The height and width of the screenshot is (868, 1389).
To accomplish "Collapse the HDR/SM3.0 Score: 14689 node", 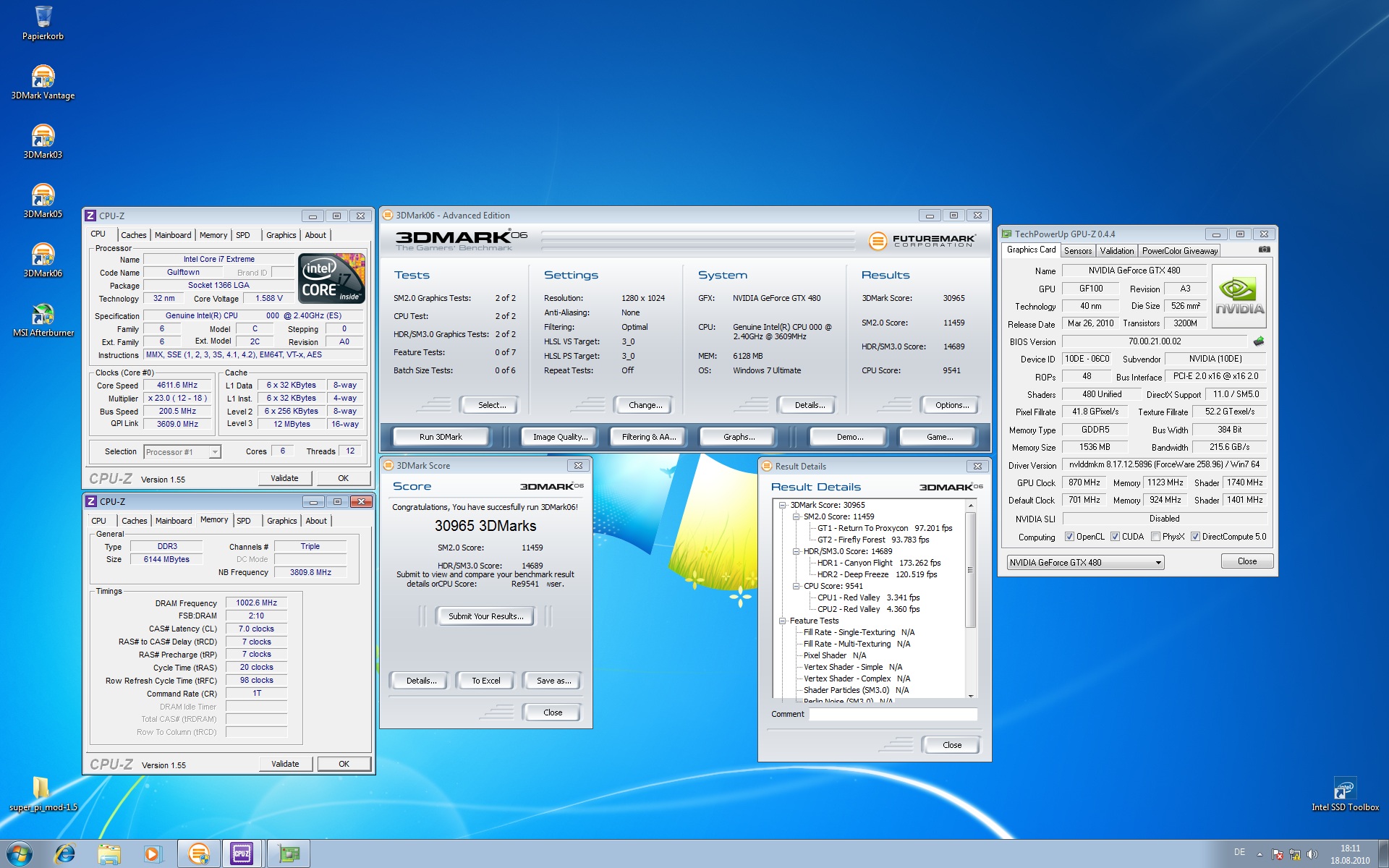I will pos(796,551).
